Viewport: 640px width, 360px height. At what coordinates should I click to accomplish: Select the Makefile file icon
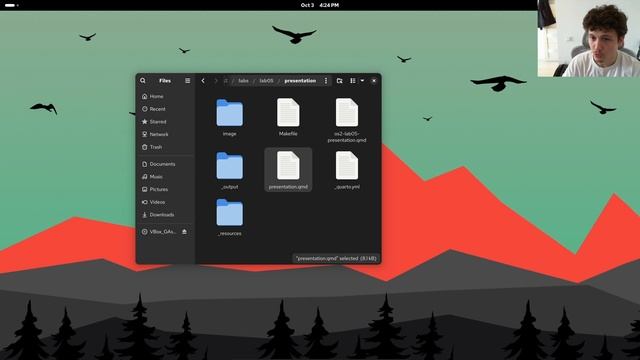point(288,112)
